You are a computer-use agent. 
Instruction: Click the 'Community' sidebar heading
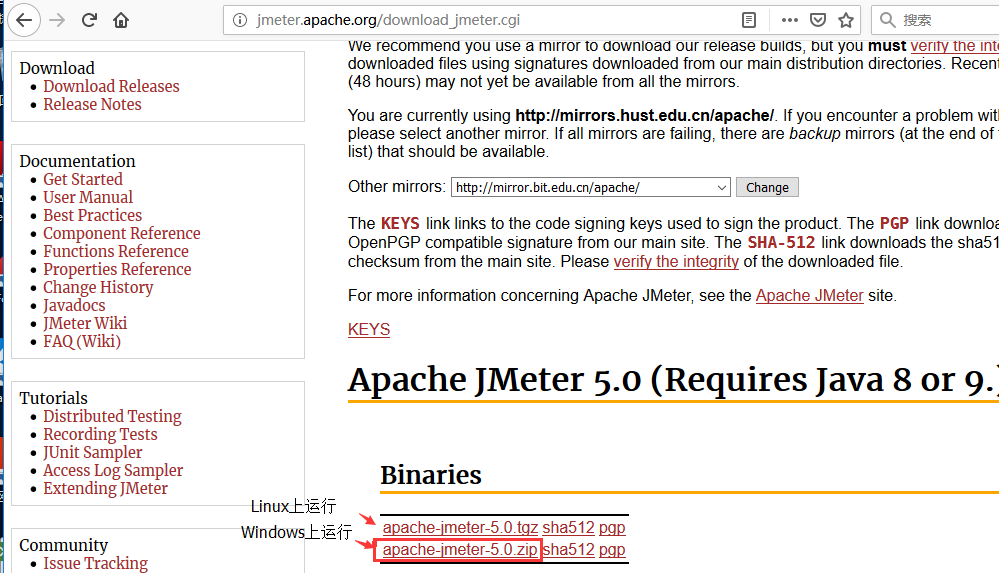[64, 545]
